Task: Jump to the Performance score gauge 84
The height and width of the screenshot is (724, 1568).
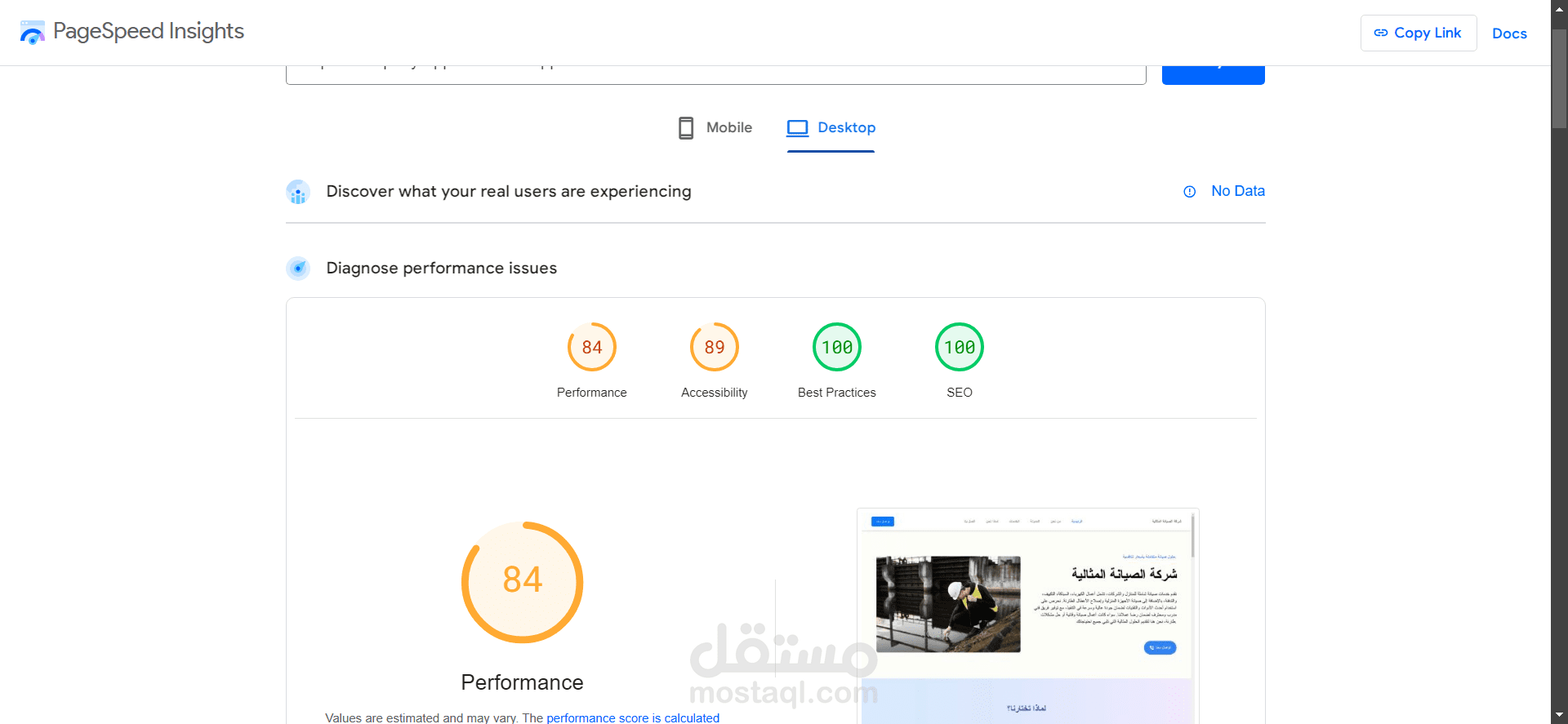Action: (592, 347)
